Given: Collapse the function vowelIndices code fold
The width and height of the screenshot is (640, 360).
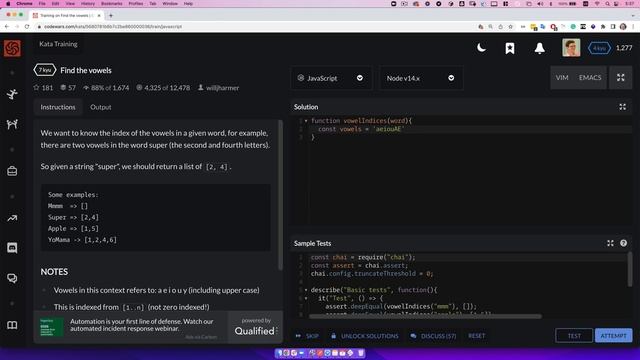Looking at the screenshot, I should pyautogui.click(x=306, y=121).
